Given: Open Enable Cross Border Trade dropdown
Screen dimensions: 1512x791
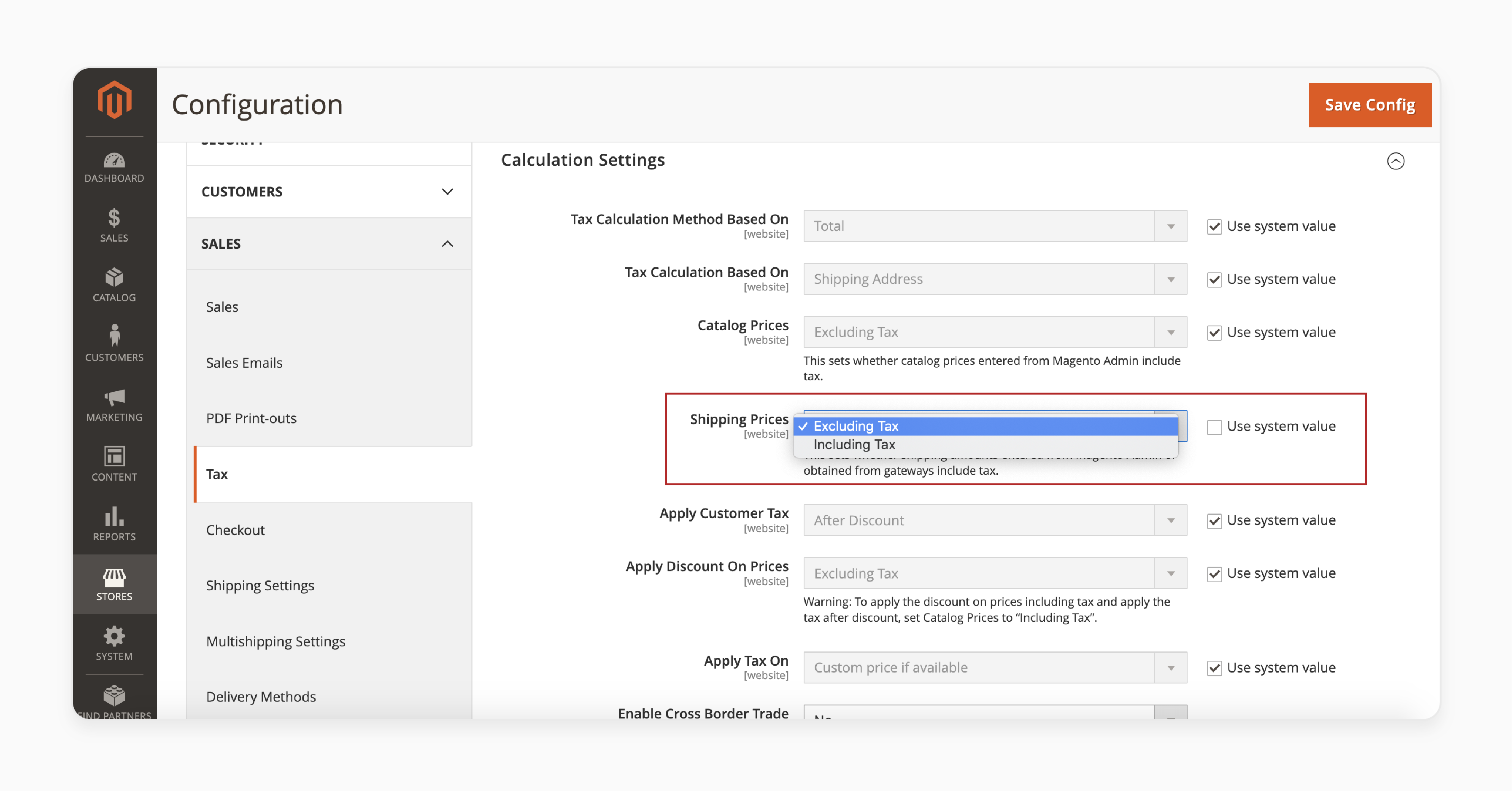Looking at the screenshot, I should [x=995, y=713].
